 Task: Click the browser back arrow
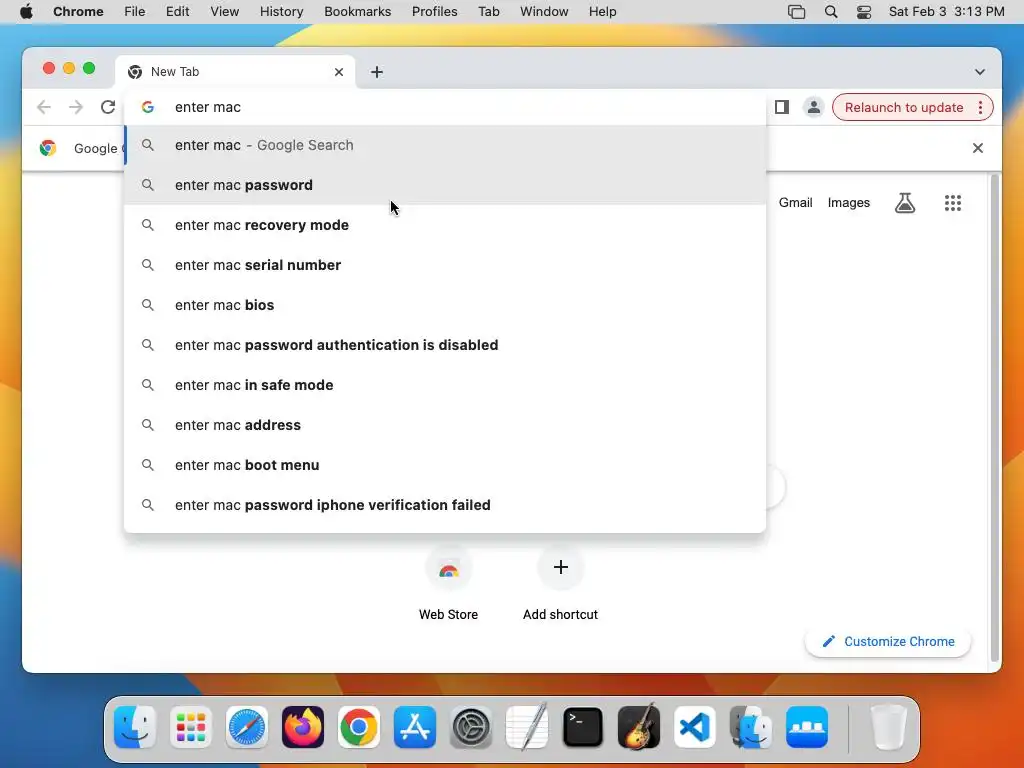coord(44,107)
